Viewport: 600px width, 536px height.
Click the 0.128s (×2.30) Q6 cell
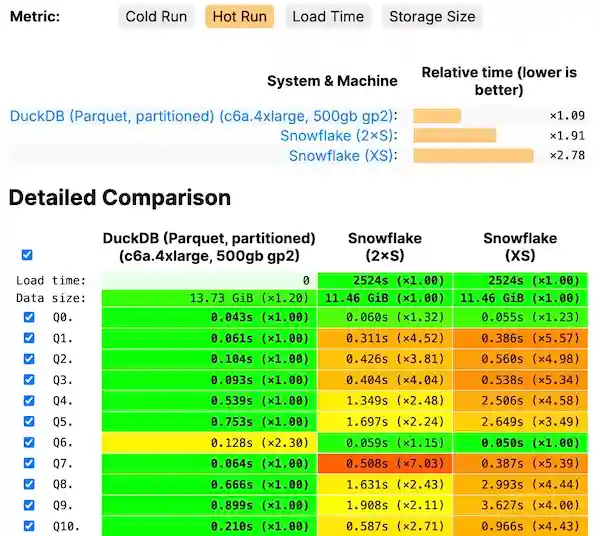209,443
